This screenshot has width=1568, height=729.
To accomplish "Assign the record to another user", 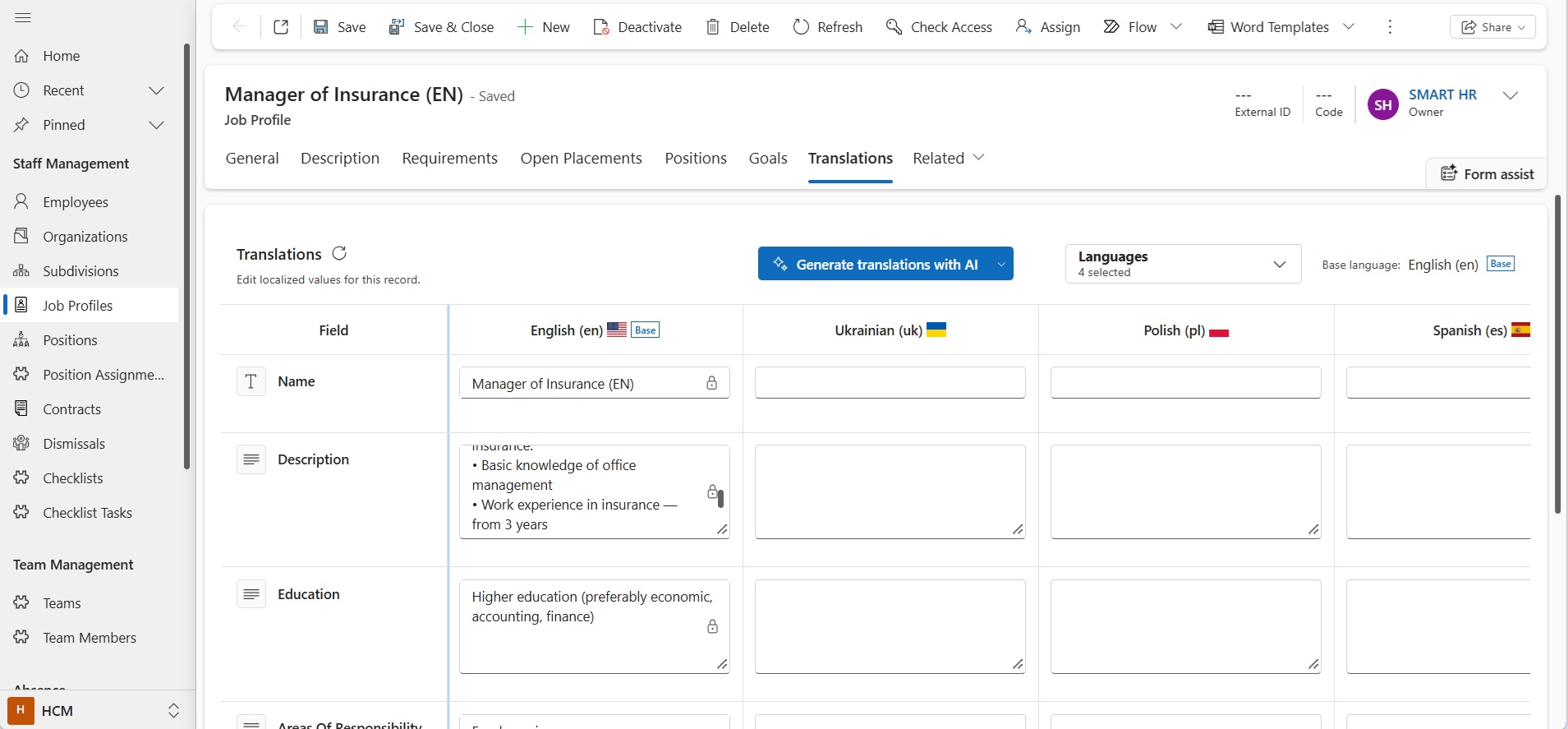I will tap(1048, 27).
